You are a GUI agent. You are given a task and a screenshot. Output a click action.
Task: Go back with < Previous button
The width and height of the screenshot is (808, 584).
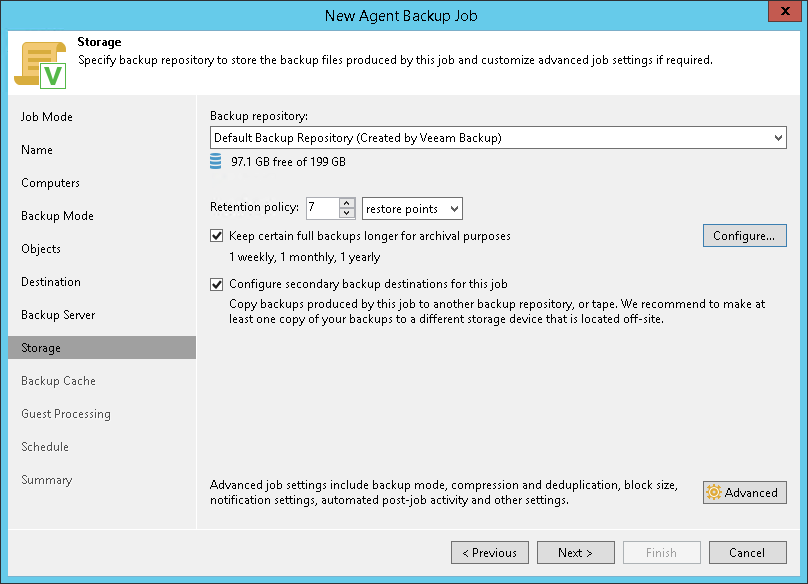click(489, 552)
